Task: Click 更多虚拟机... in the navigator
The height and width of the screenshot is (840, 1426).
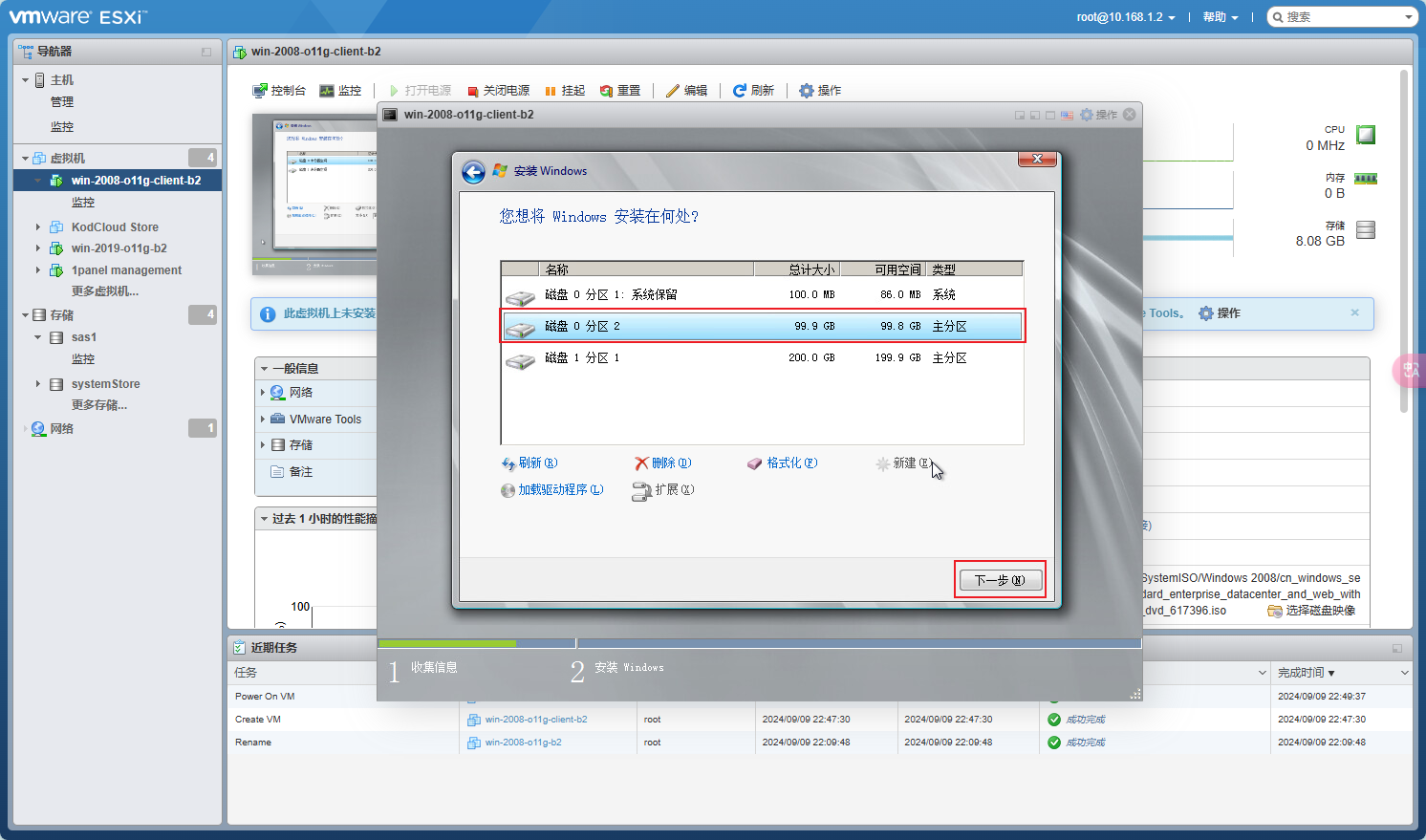Action: [x=105, y=291]
